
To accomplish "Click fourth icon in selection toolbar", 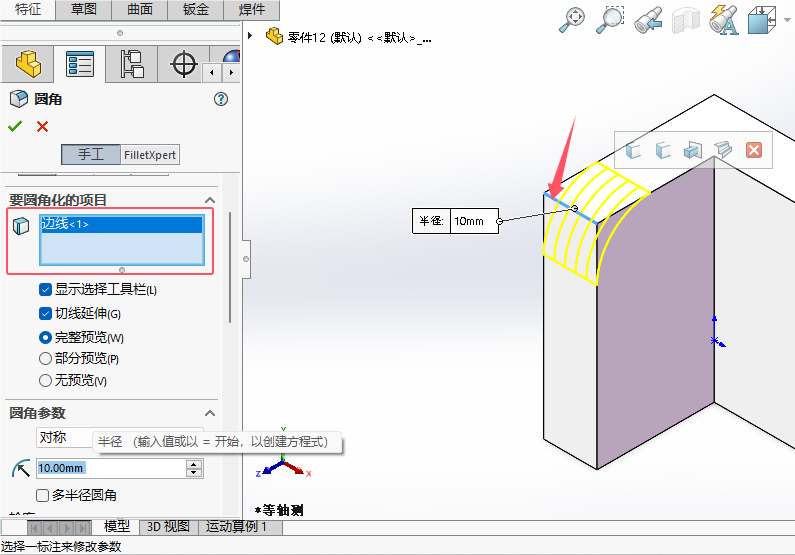I will tap(724, 149).
